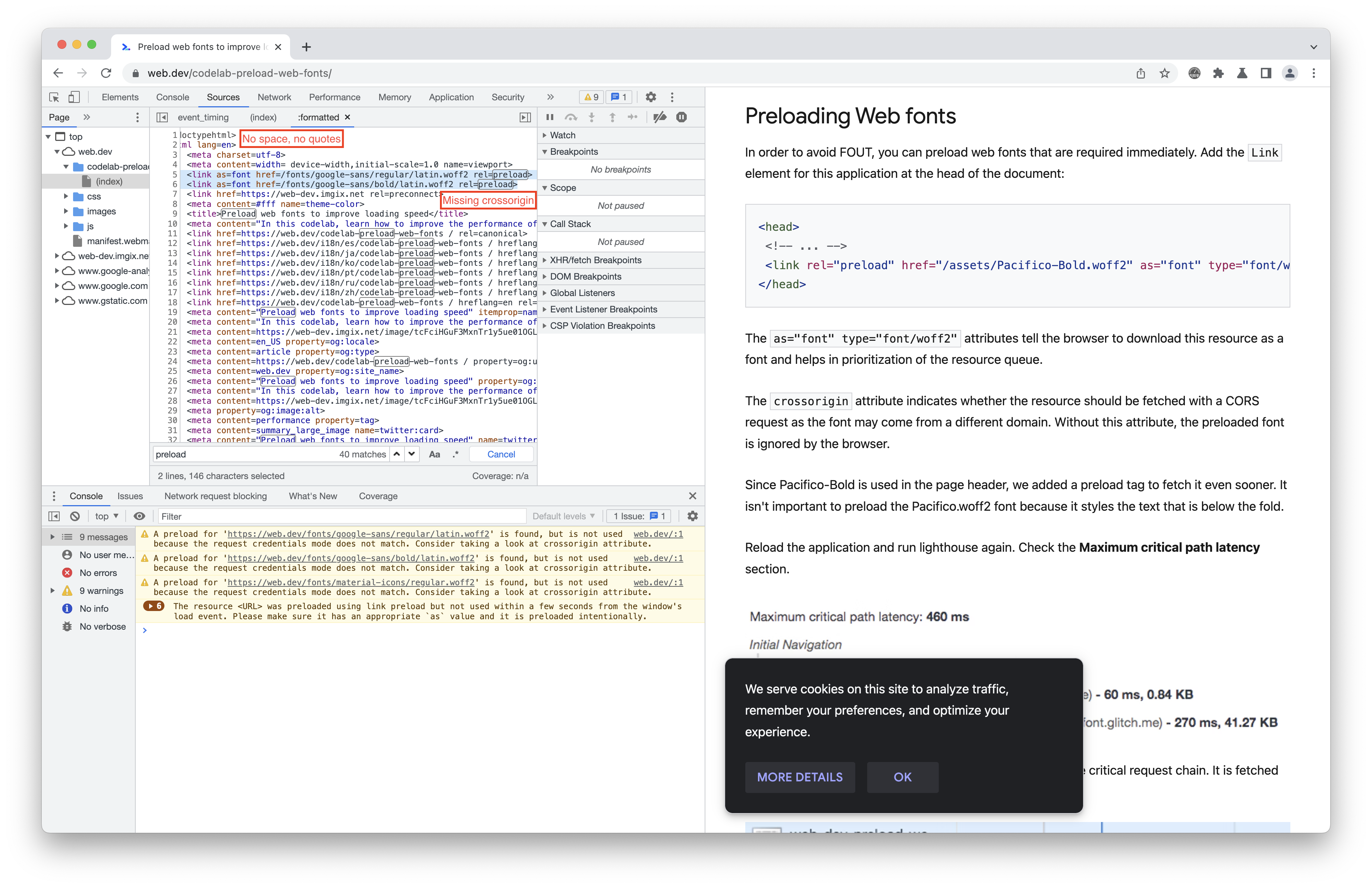This screenshot has width=1372, height=888.
Task: Open Network request blocking drawer tab
Action: click(x=215, y=495)
